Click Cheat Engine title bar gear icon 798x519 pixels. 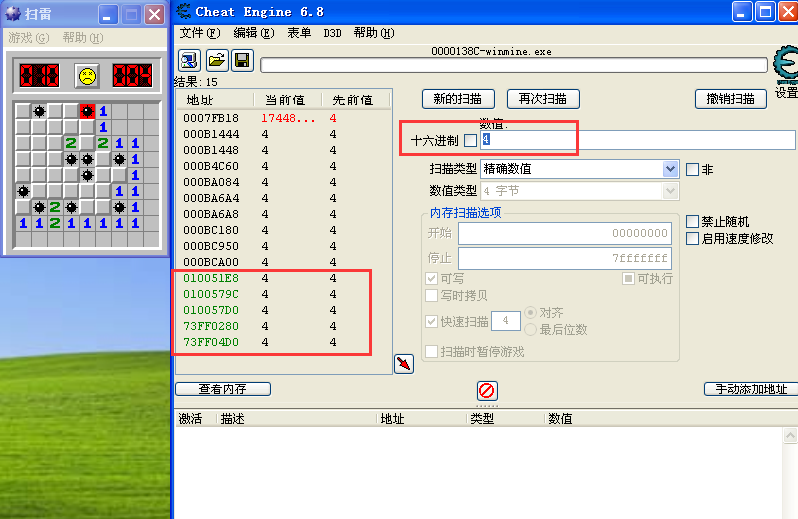point(183,11)
